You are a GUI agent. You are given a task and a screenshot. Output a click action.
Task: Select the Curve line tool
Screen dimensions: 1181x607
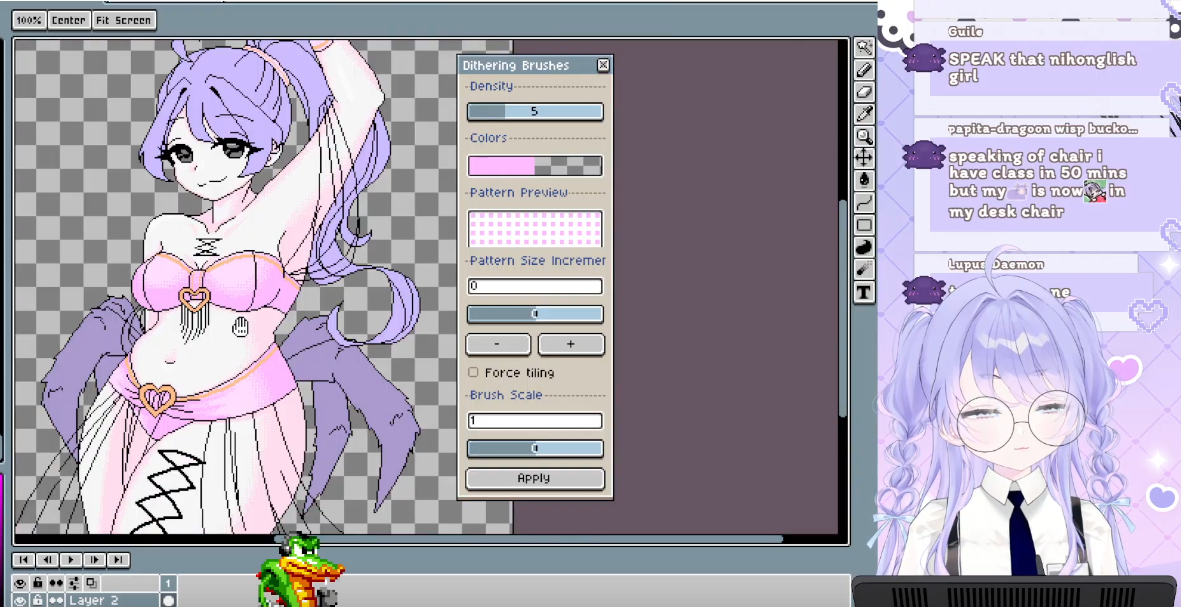coord(864,203)
